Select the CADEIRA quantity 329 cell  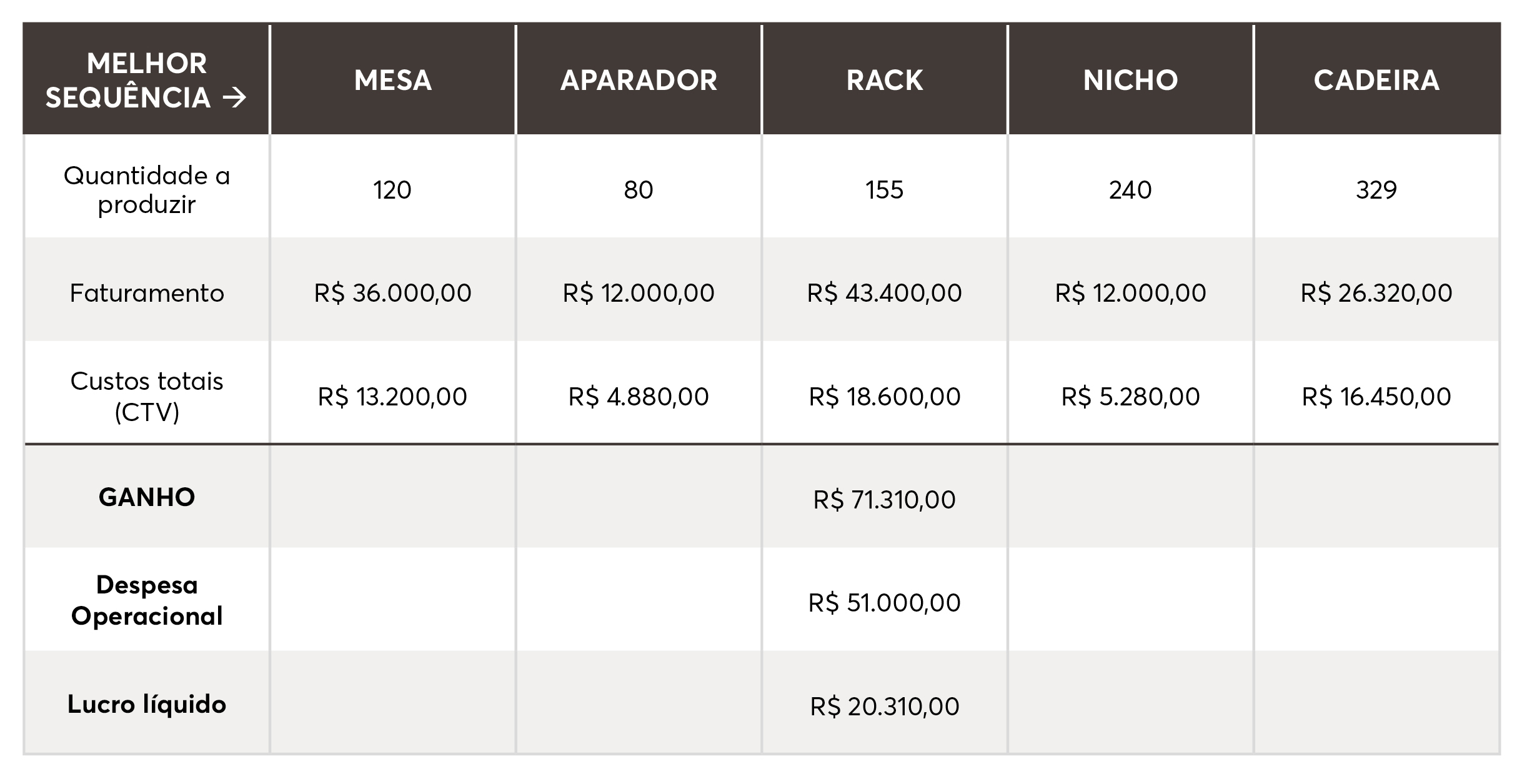tap(1376, 190)
